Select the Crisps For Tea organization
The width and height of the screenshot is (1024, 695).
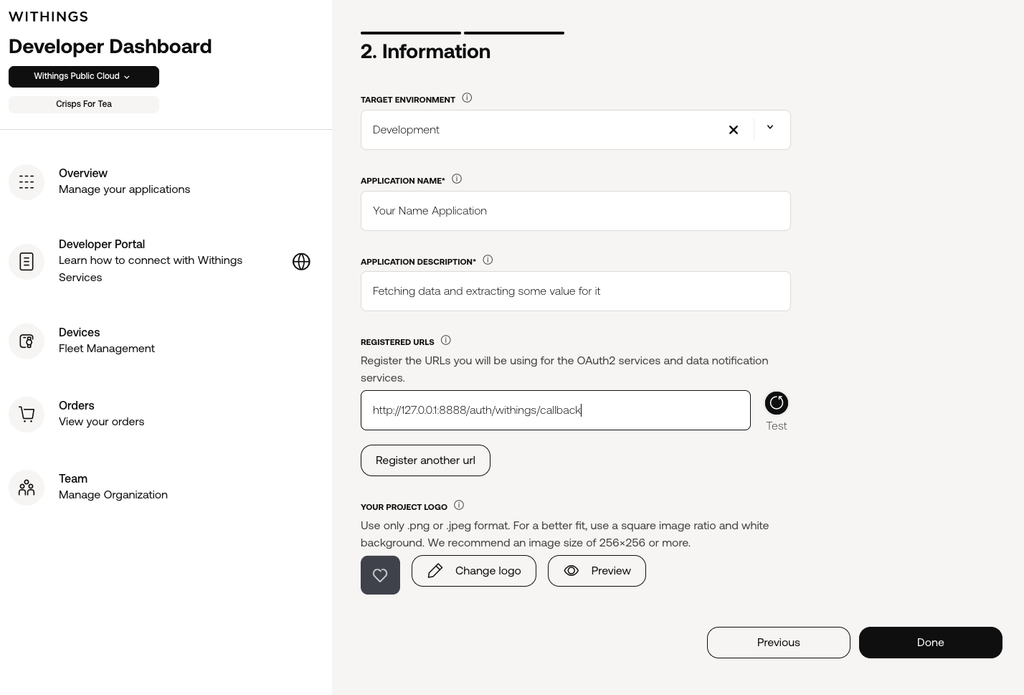click(84, 105)
